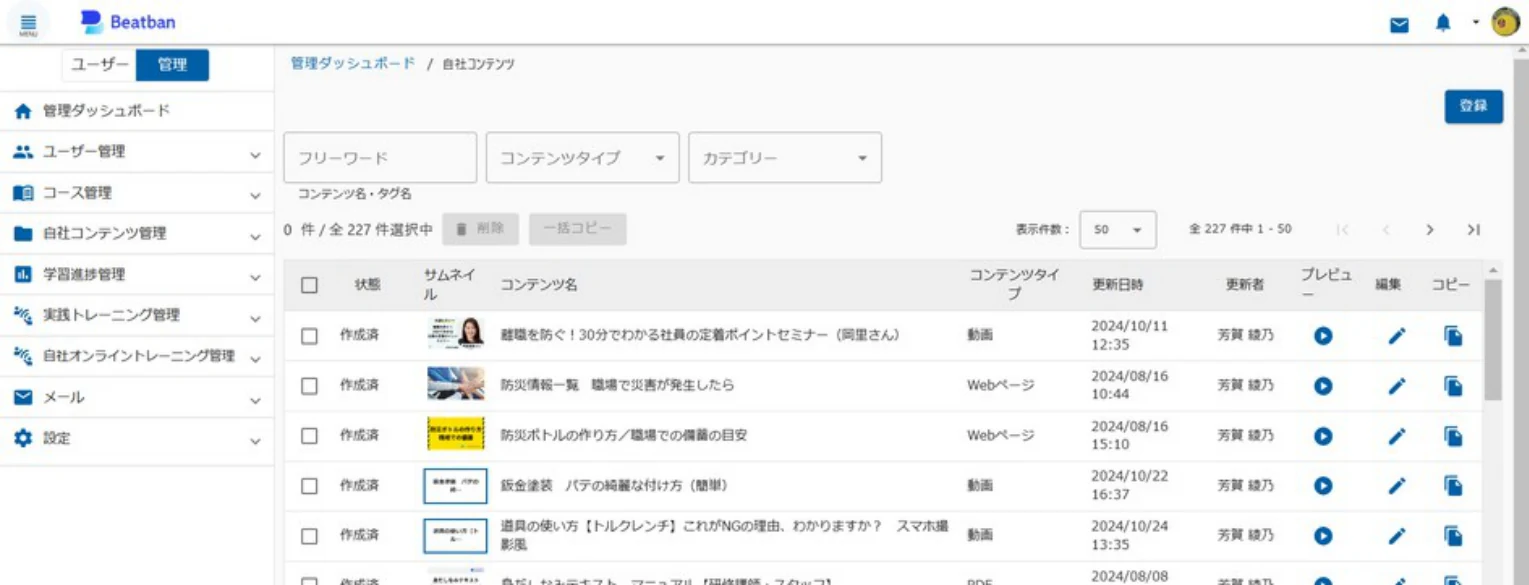Viewport: 1529px width, 585px height.
Task: Expand the 自社コンテンツ管理 sidebar section
Action: (137, 234)
